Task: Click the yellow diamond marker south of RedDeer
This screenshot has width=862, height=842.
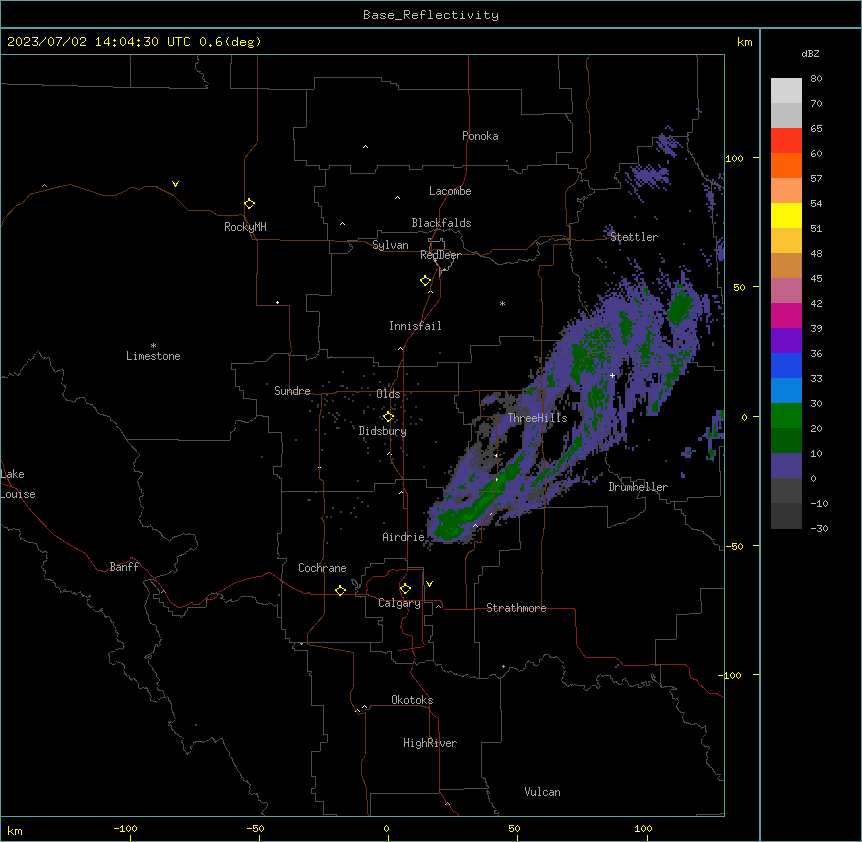Action: [x=425, y=280]
